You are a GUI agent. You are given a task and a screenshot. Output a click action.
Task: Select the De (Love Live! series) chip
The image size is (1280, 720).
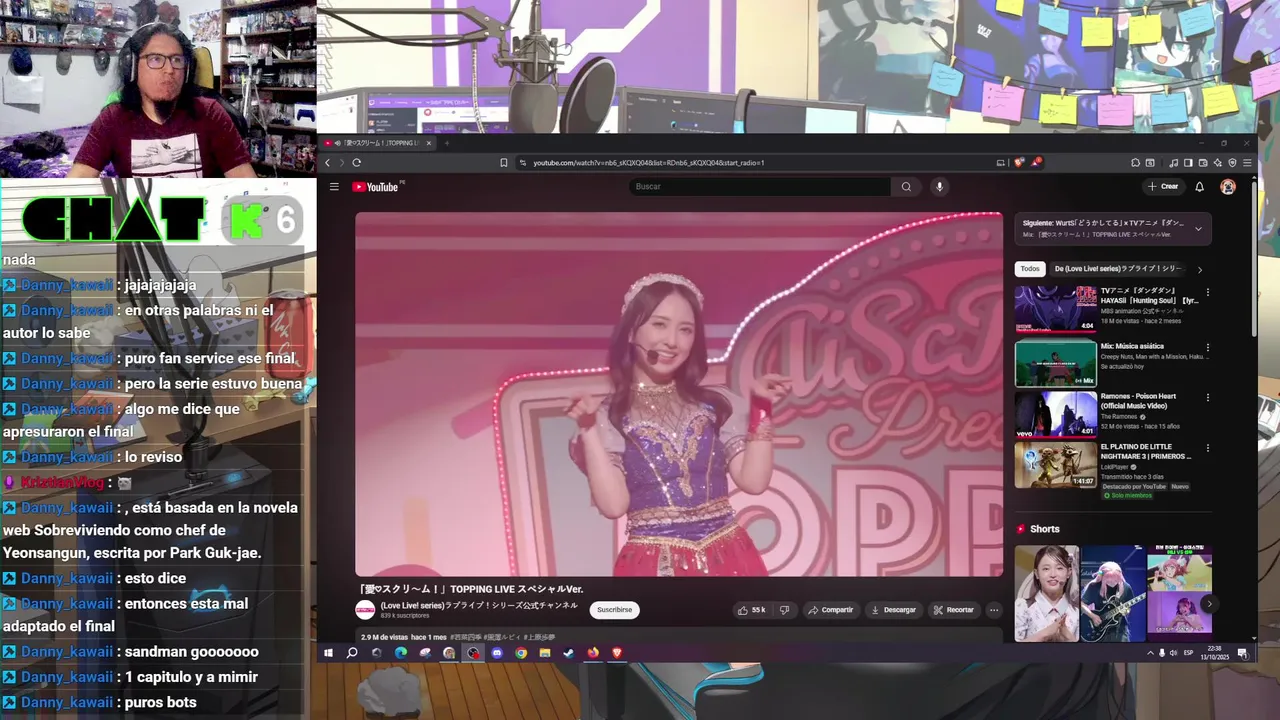(x=1117, y=269)
